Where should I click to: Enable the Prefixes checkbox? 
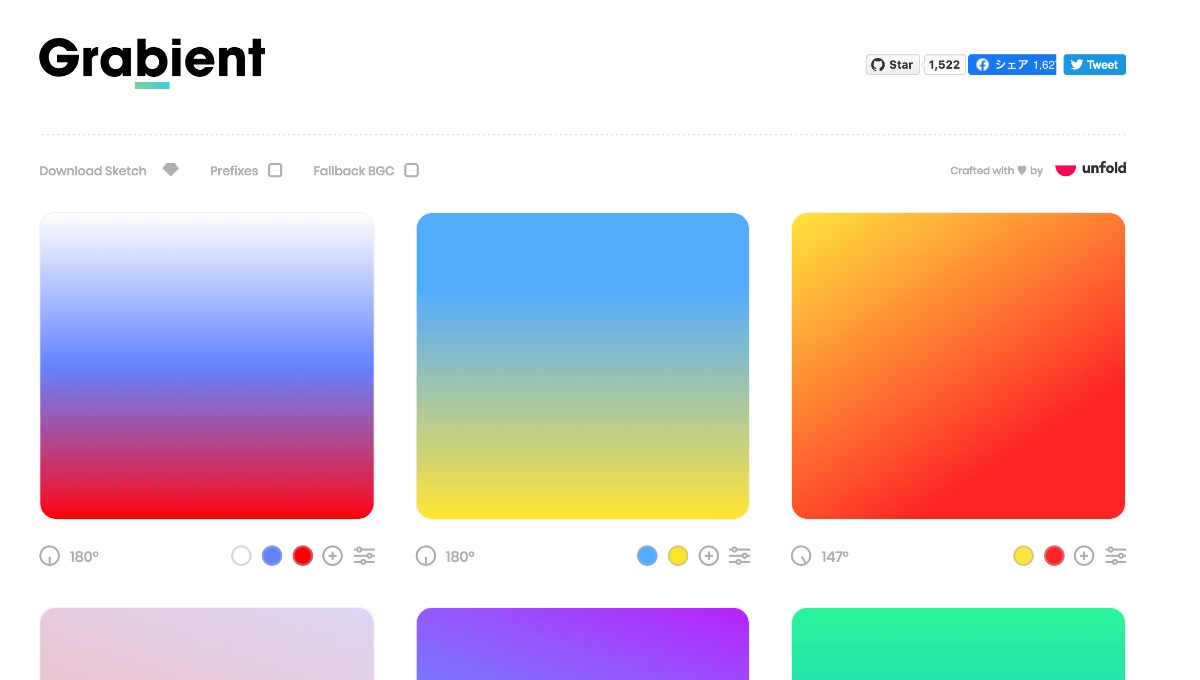pos(275,170)
